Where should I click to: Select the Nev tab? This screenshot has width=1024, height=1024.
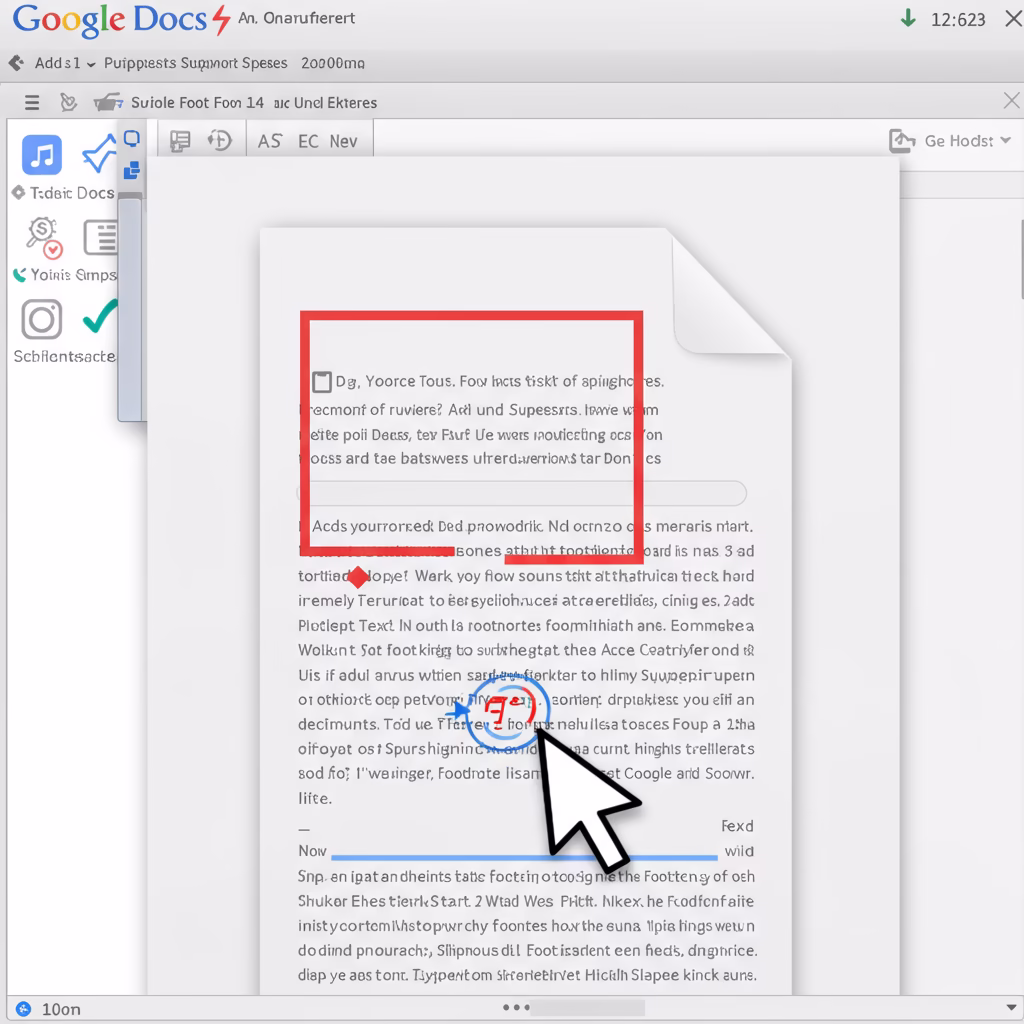click(344, 141)
